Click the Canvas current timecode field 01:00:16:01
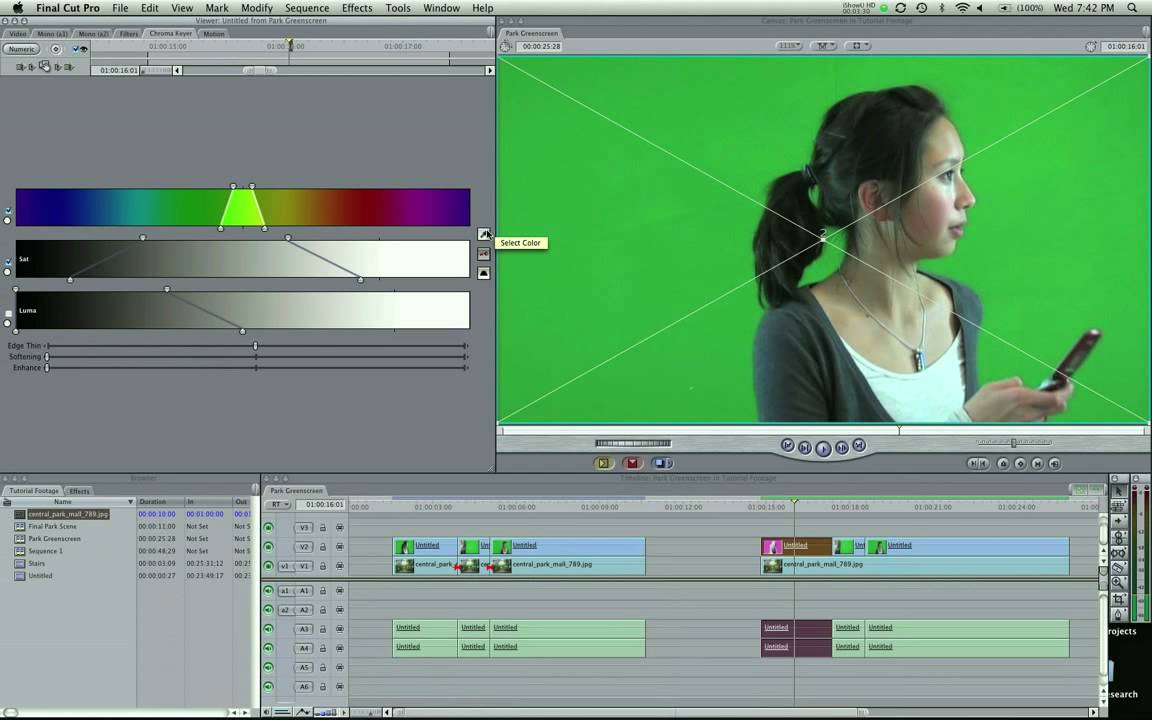 [1125, 46]
